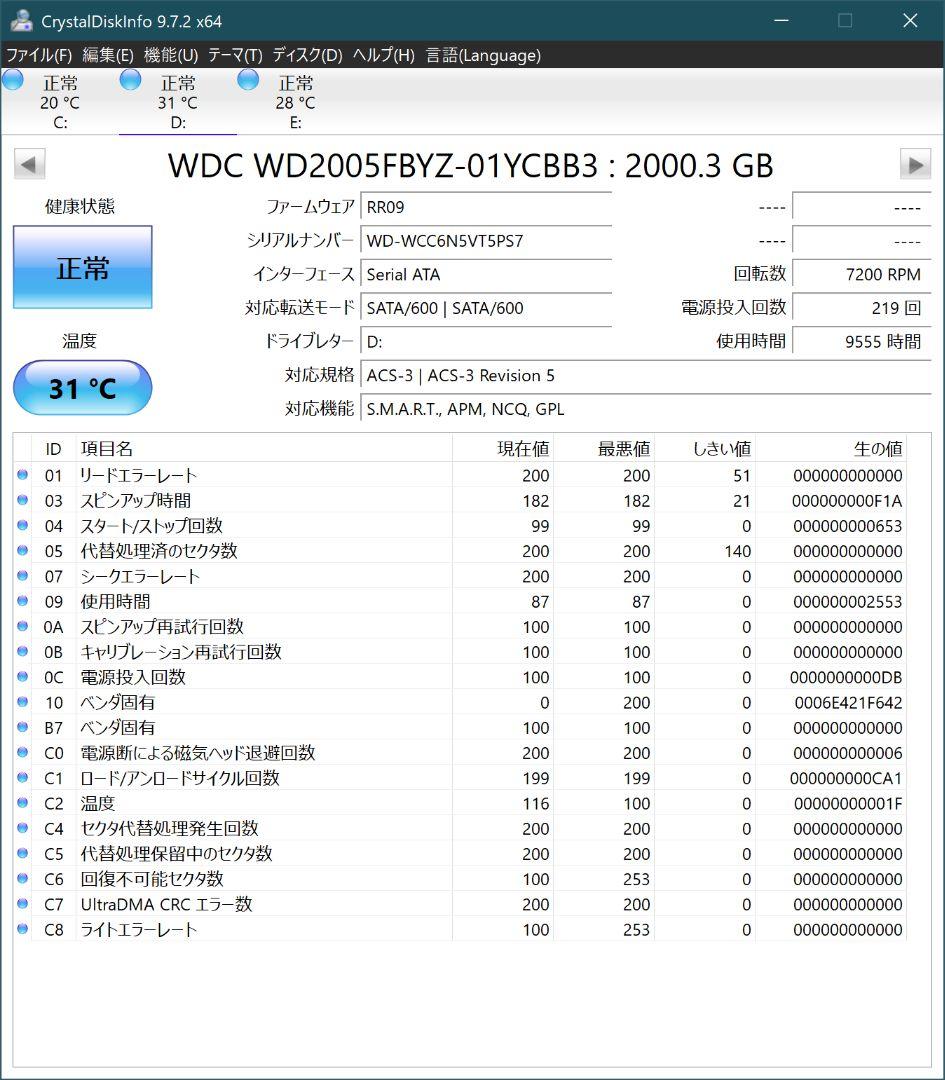
Task: Click the rotation rate value 7200 RPM
Action: point(862,274)
